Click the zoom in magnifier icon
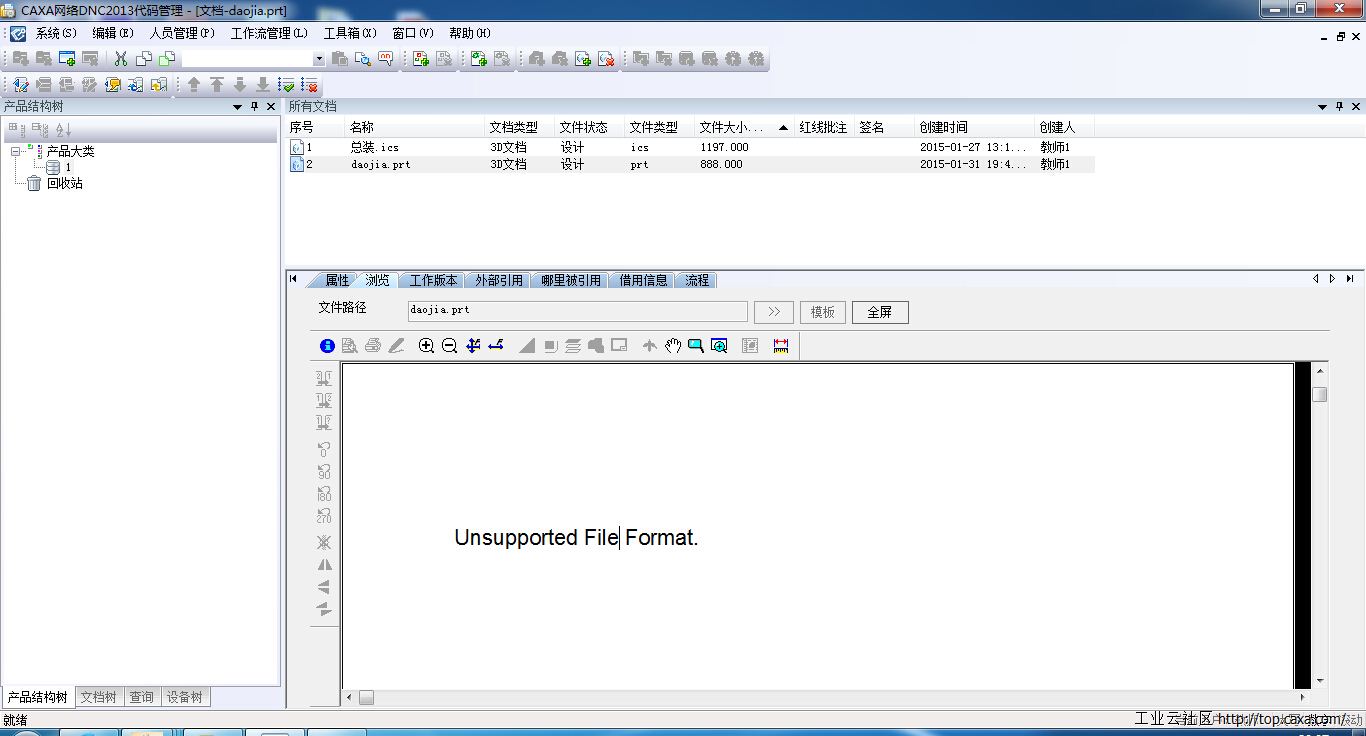 coord(426,346)
